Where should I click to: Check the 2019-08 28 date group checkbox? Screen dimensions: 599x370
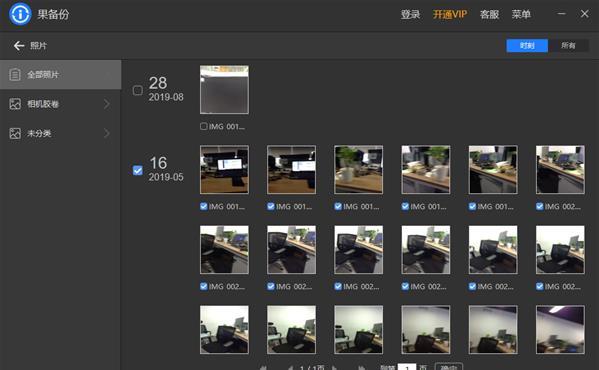(x=138, y=90)
